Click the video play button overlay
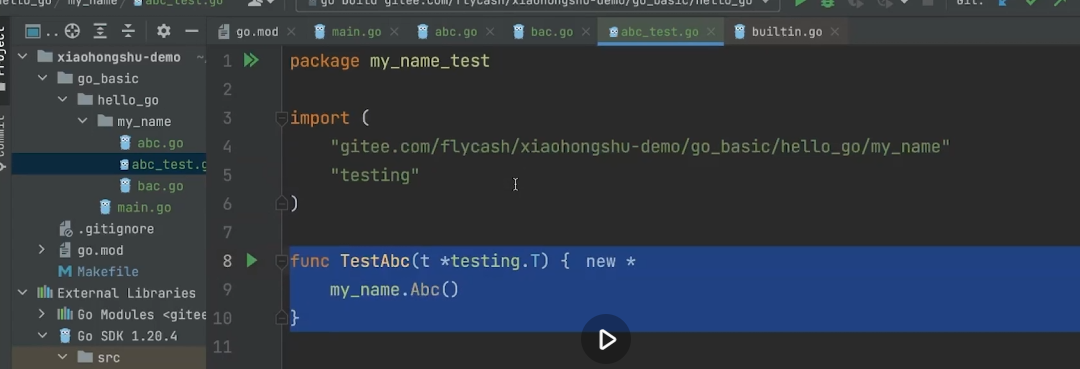Image resolution: width=1080 pixels, height=369 pixels. 605,339
